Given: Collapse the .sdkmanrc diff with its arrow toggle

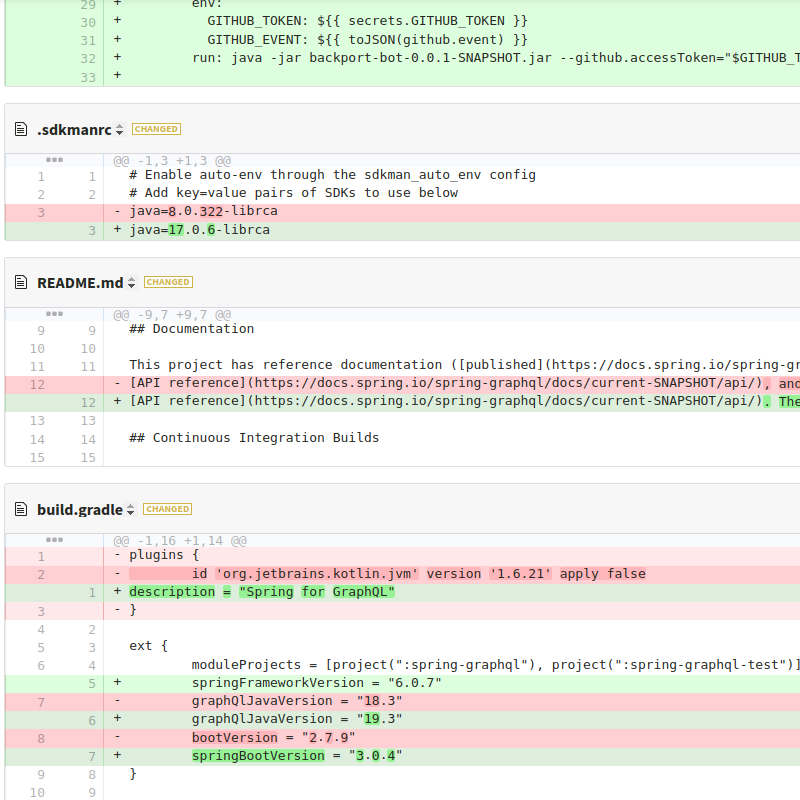Looking at the screenshot, I should tap(119, 130).
